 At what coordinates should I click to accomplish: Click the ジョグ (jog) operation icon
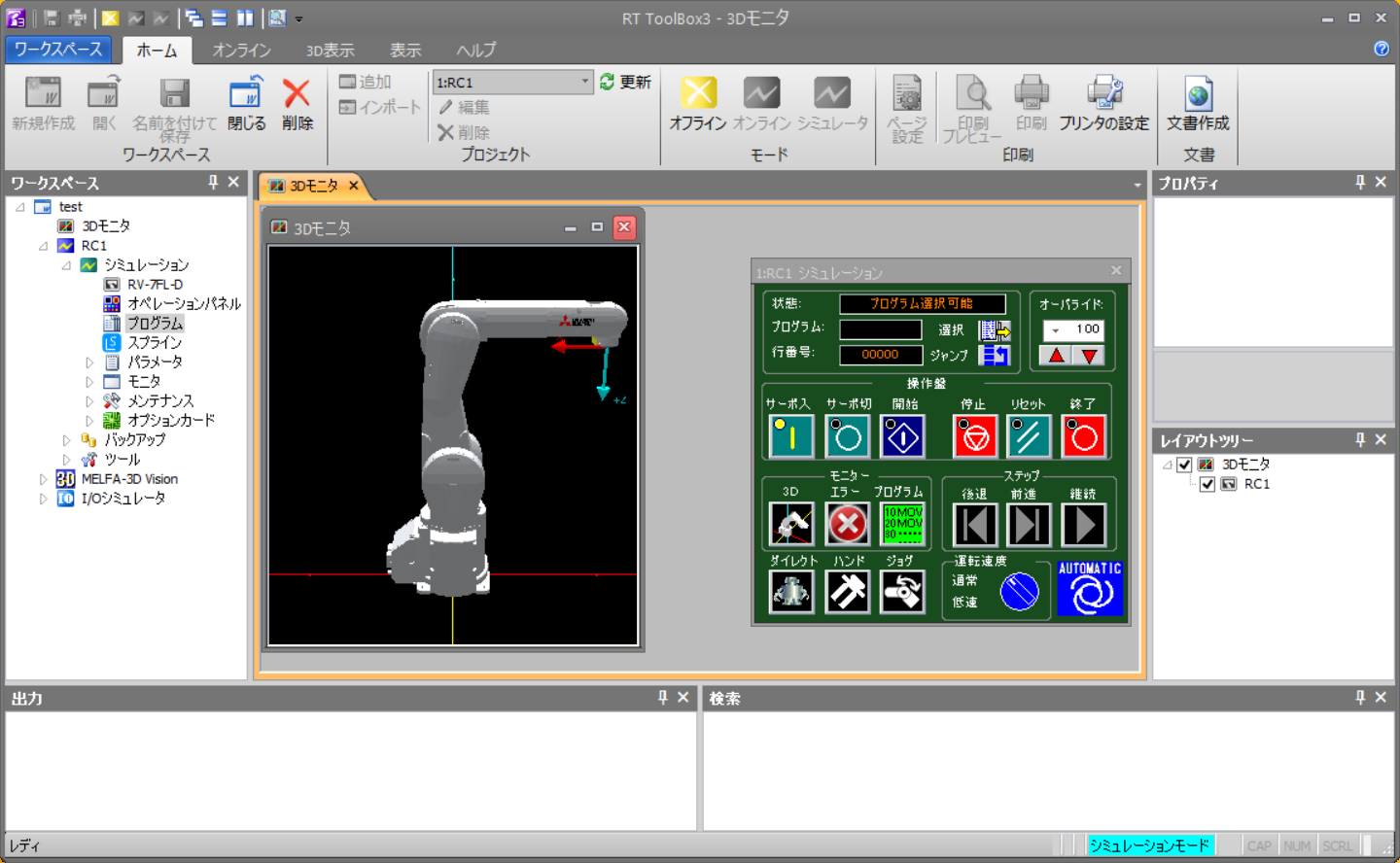(902, 591)
